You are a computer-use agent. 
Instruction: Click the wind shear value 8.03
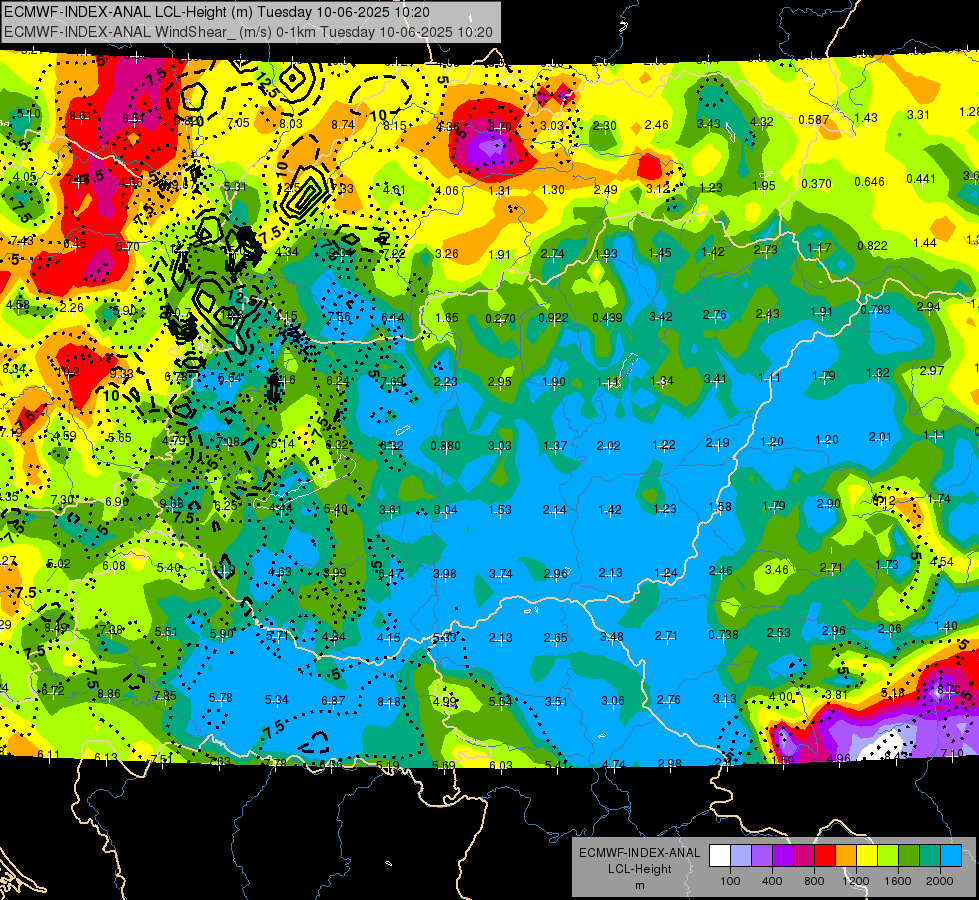(290, 124)
